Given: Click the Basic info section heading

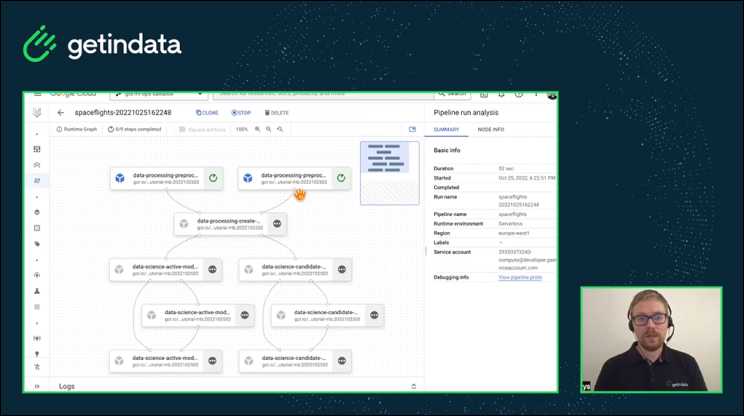Looking at the screenshot, I should (447, 150).
